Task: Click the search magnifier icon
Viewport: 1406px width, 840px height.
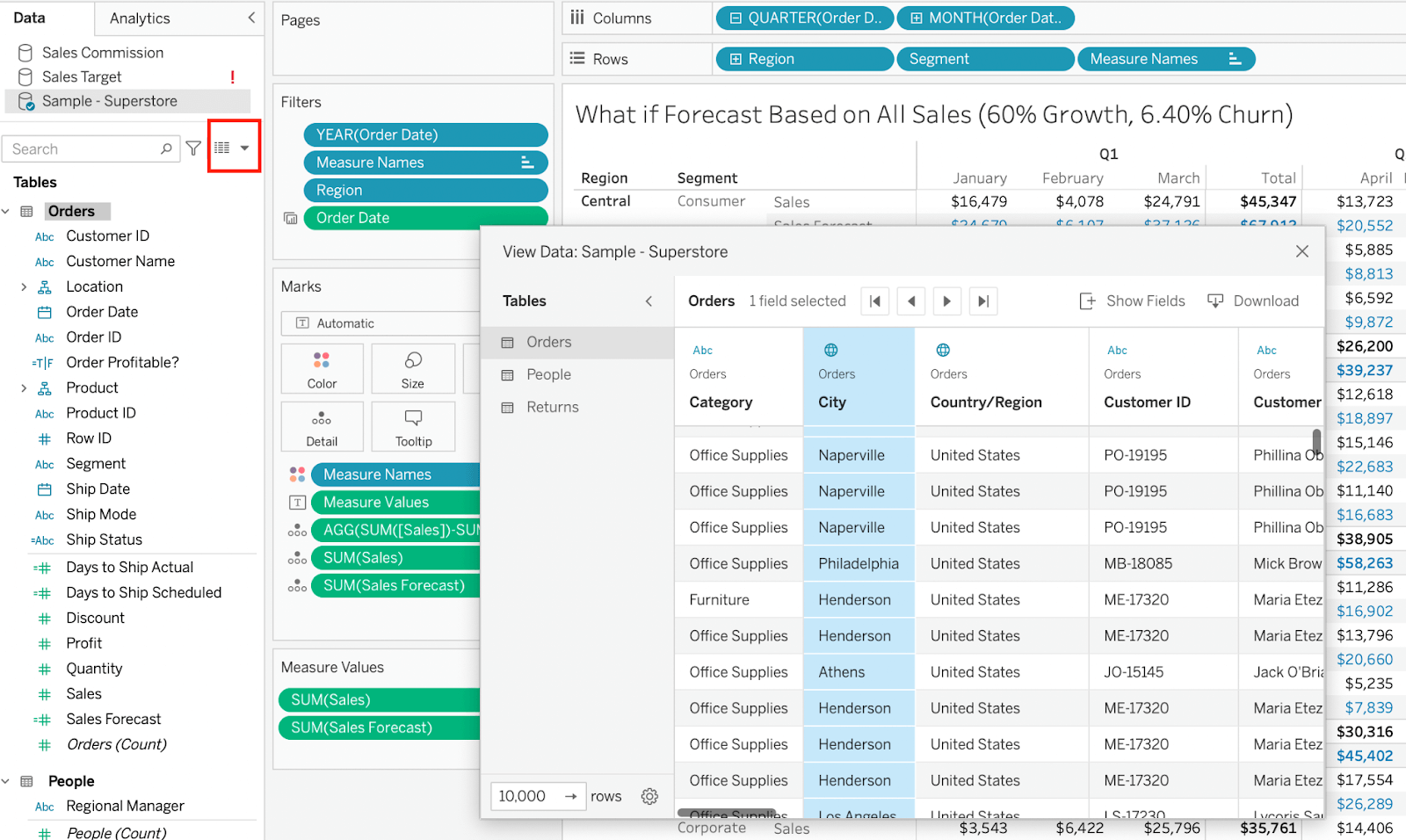Action: pos(166,148)
